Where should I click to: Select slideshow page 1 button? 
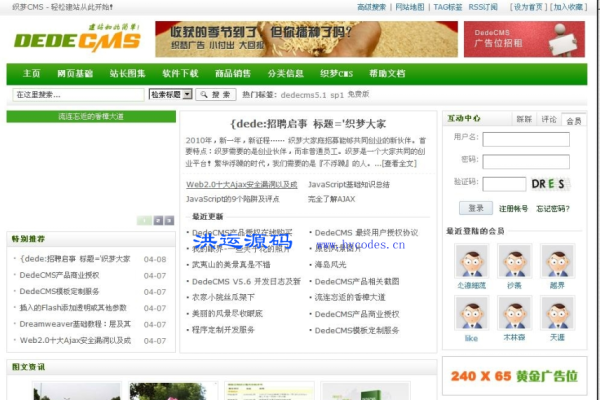[x=144, y=220]
